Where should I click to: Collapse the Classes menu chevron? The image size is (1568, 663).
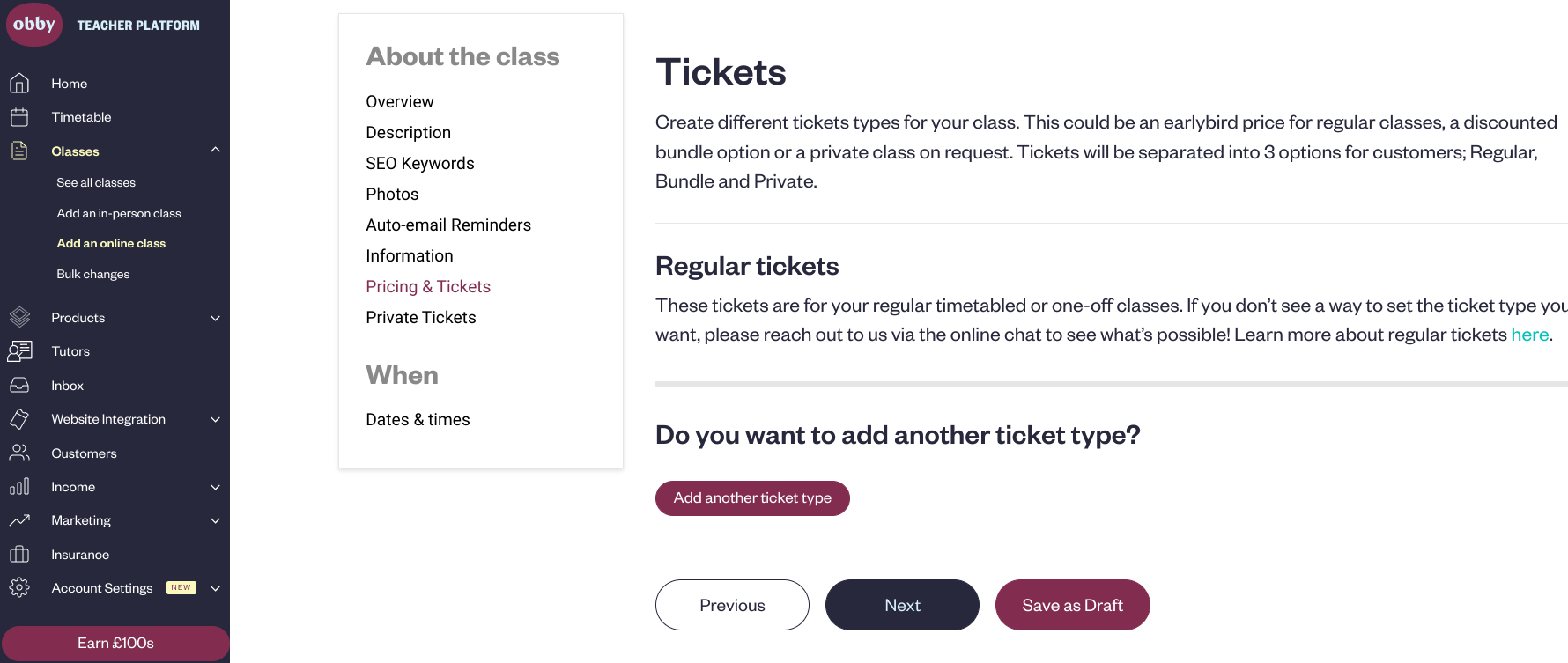215,150
